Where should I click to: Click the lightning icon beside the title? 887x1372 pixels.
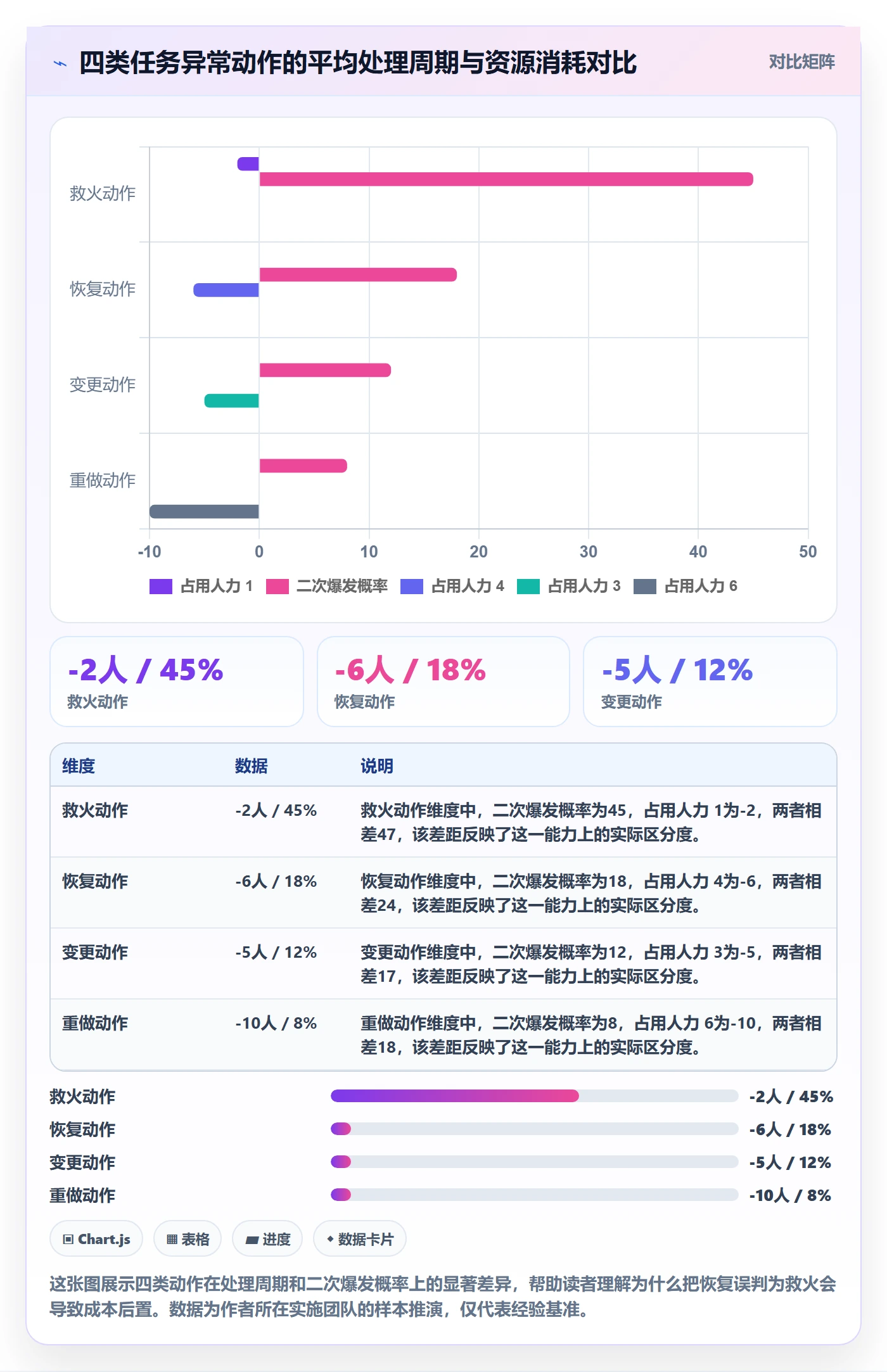point(60,63)
